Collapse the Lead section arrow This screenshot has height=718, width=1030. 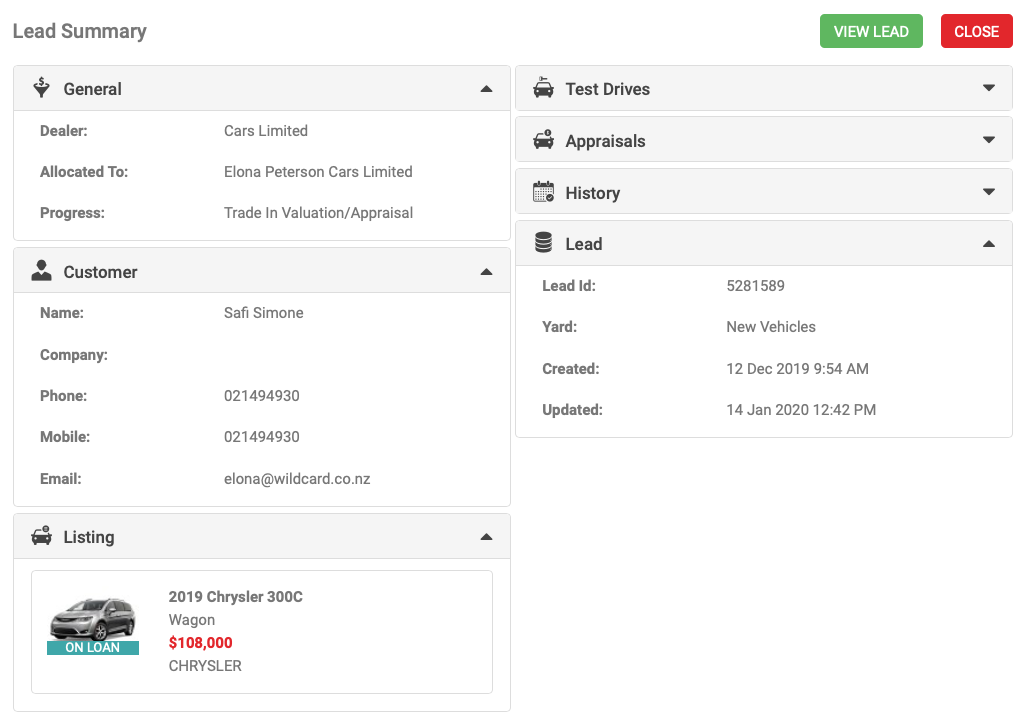[989, 244]
